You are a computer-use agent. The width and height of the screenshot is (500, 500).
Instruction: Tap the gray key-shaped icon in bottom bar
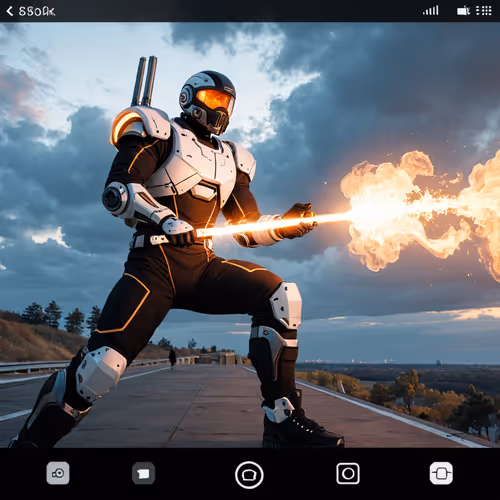(x=58, y=473)
